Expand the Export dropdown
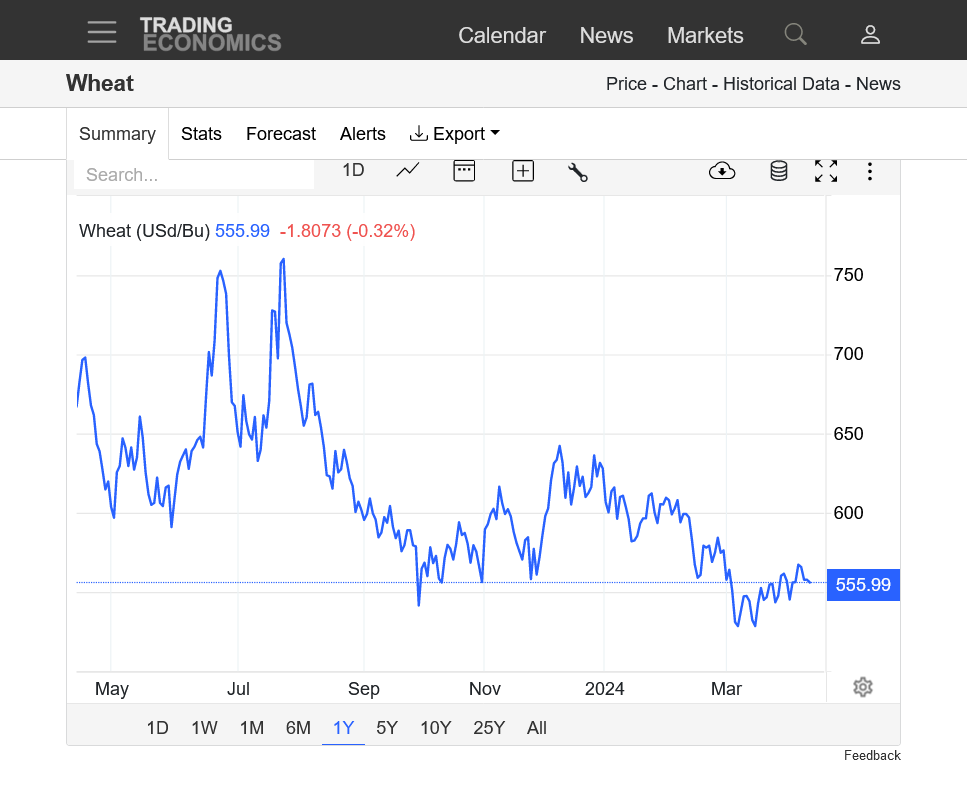 click(455, 134)
